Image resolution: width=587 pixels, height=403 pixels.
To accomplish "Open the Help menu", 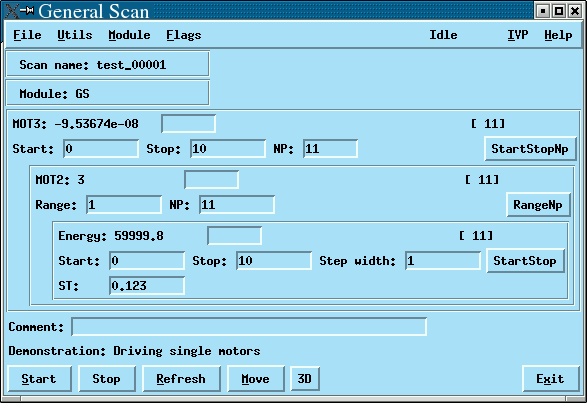I will [558, 35].
